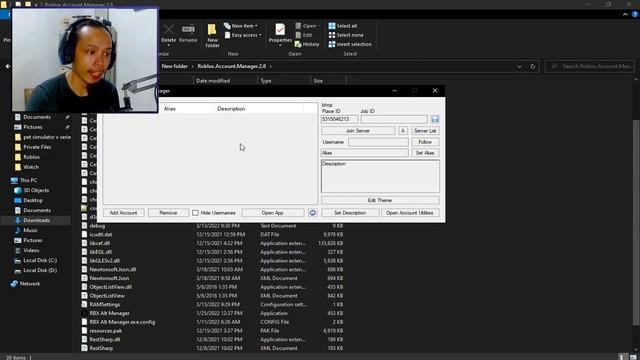Click the Join Server button
This screenshot has height=360, width=640.
[x=358, y=131]
